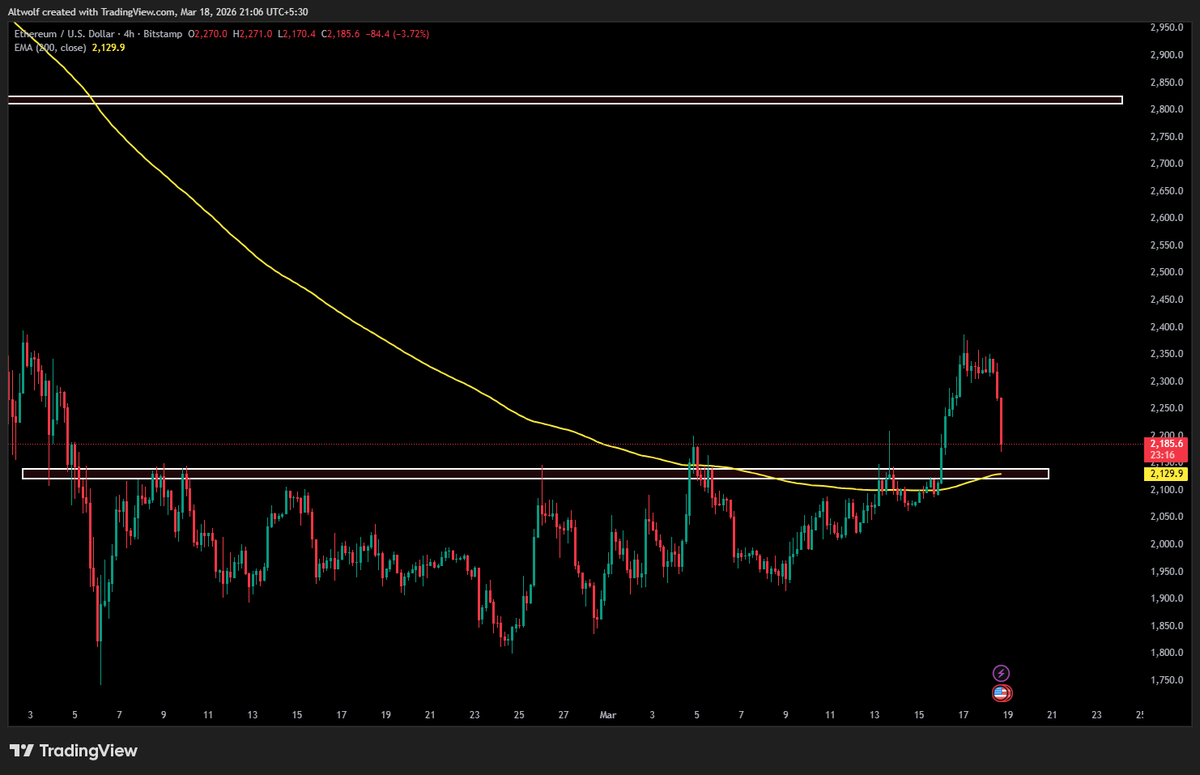1200x775 pixels.
Task: Click the TradingView logo at the bottom
Action: [73, 751]
